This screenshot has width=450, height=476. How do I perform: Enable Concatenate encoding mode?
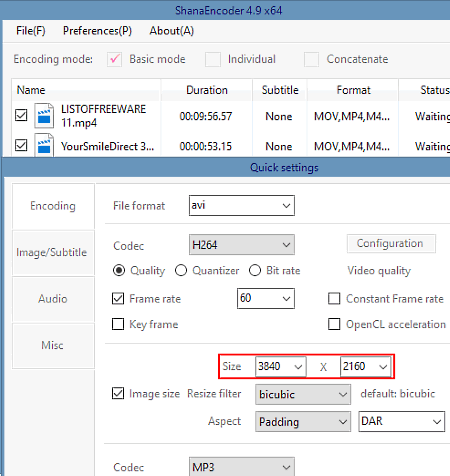coord(311,59)
